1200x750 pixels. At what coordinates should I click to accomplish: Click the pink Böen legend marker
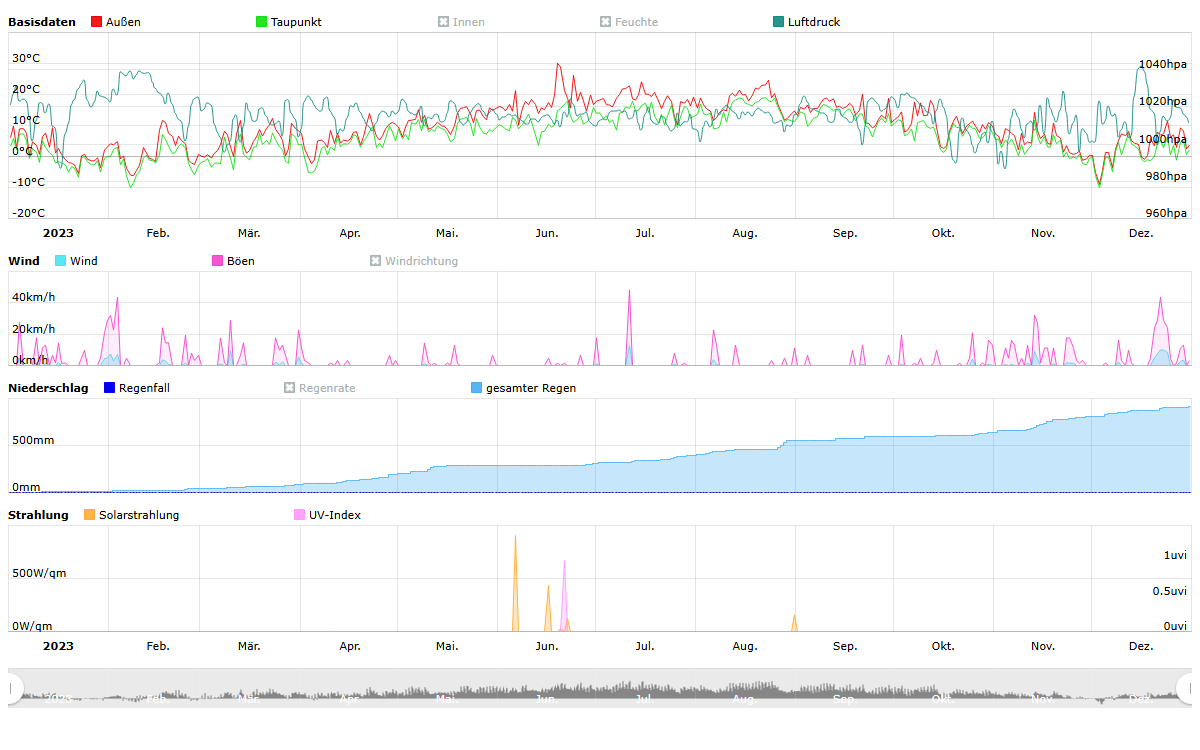(218, 261)
